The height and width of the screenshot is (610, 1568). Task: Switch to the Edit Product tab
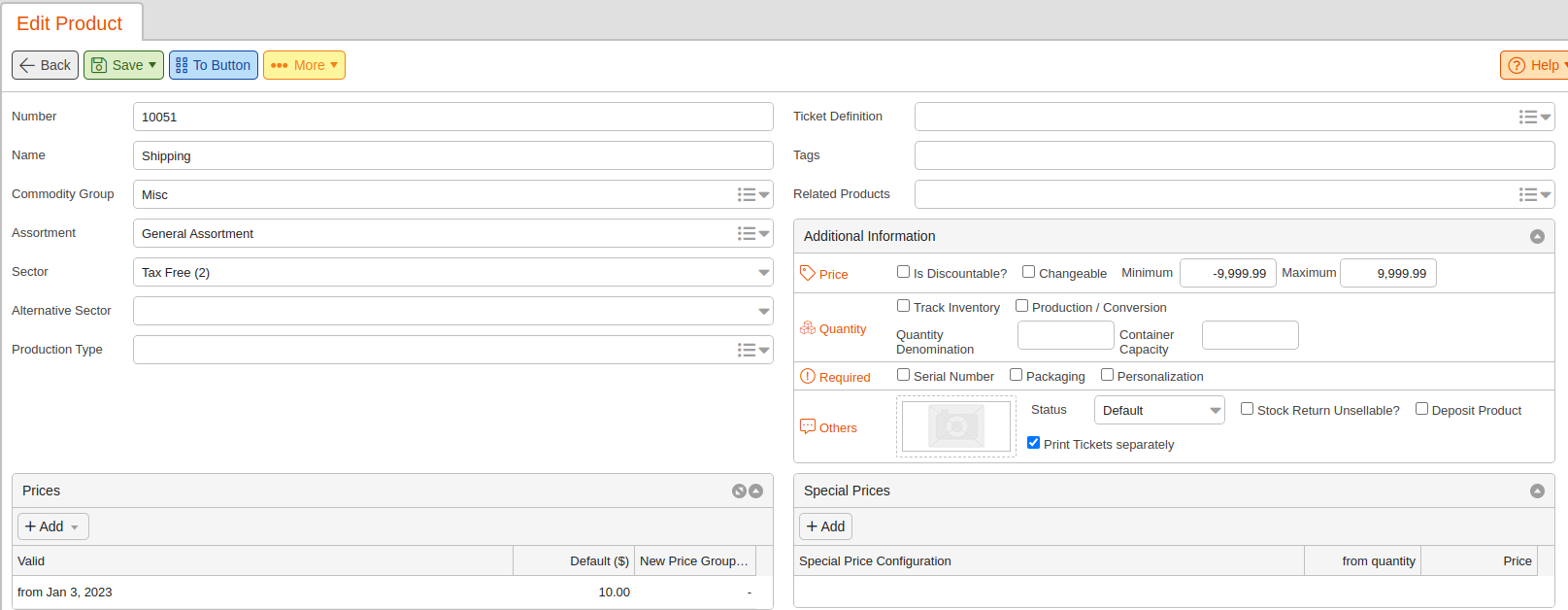[70, 23]
